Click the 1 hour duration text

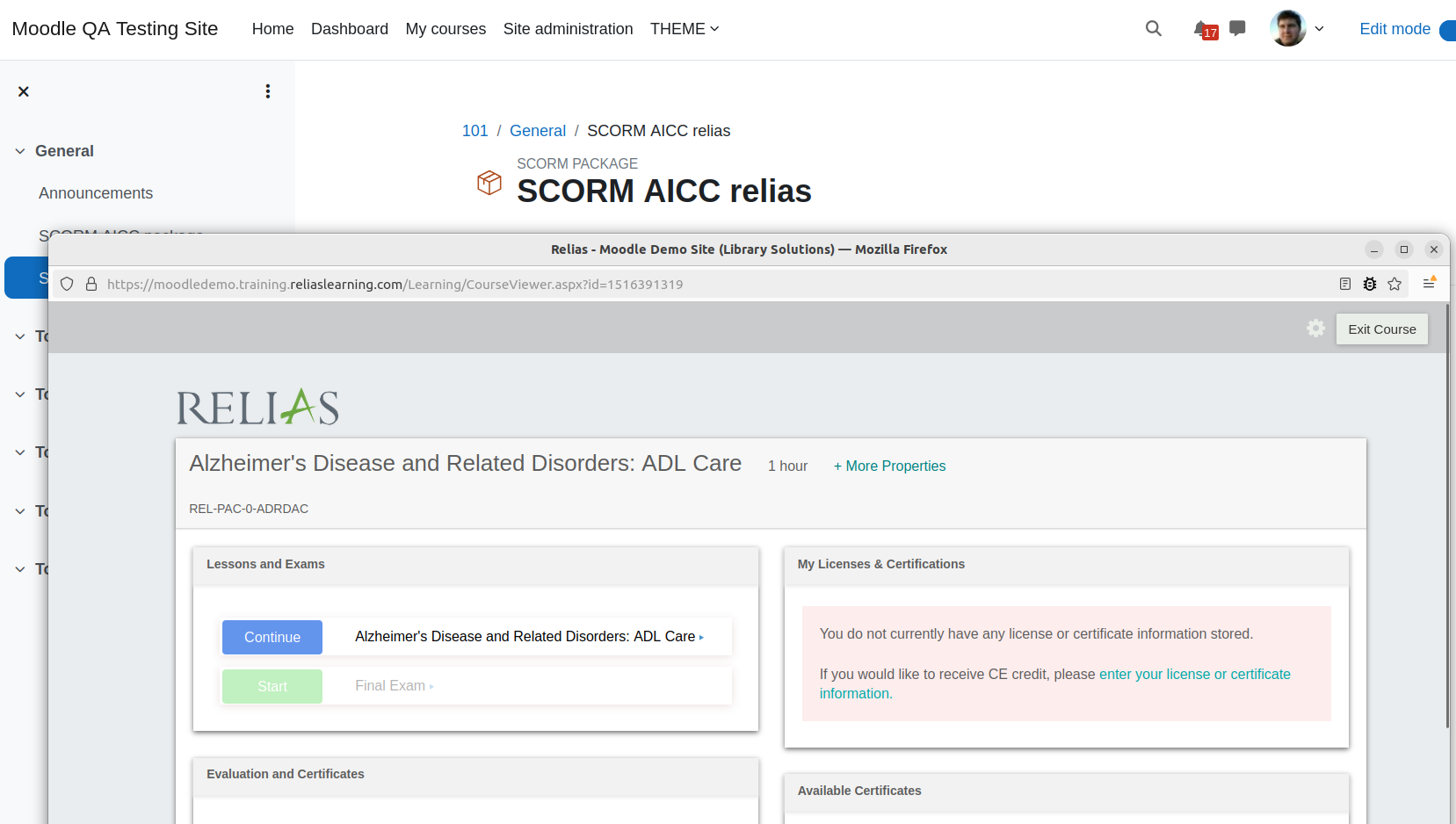point(787,466)
